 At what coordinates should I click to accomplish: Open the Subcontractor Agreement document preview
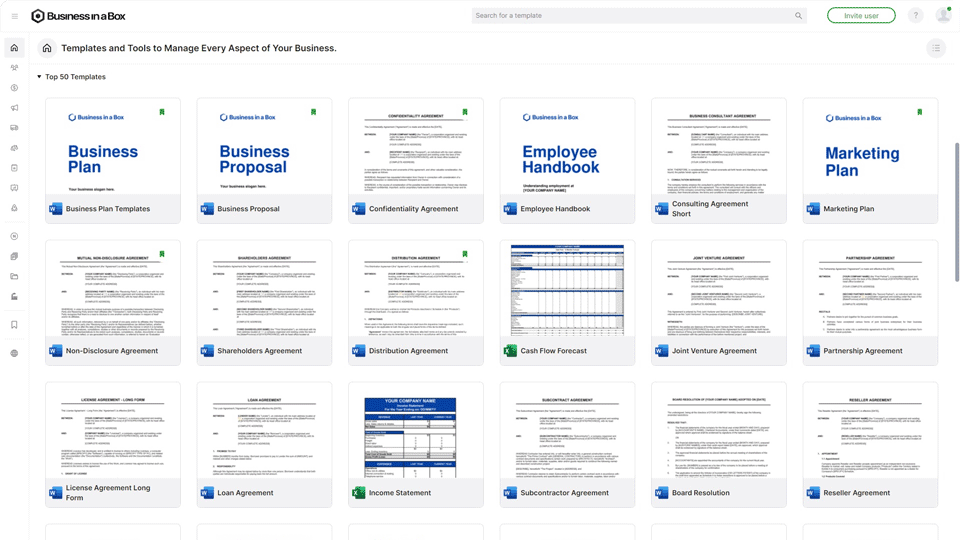(567, 431)
